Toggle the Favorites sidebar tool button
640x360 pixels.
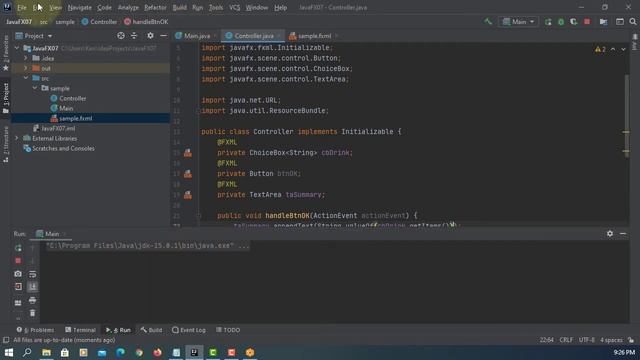[6, 52]
